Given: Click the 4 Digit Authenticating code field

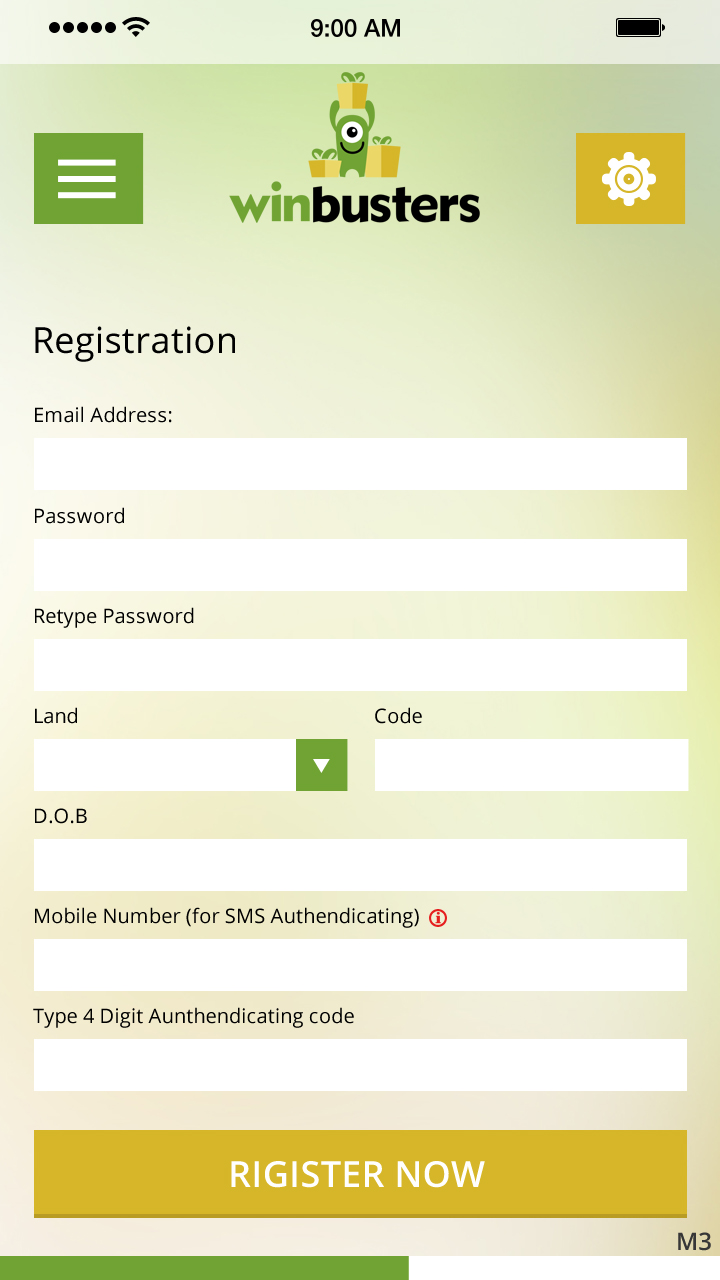Looking at the screenshot, I should click(360, 1065).
